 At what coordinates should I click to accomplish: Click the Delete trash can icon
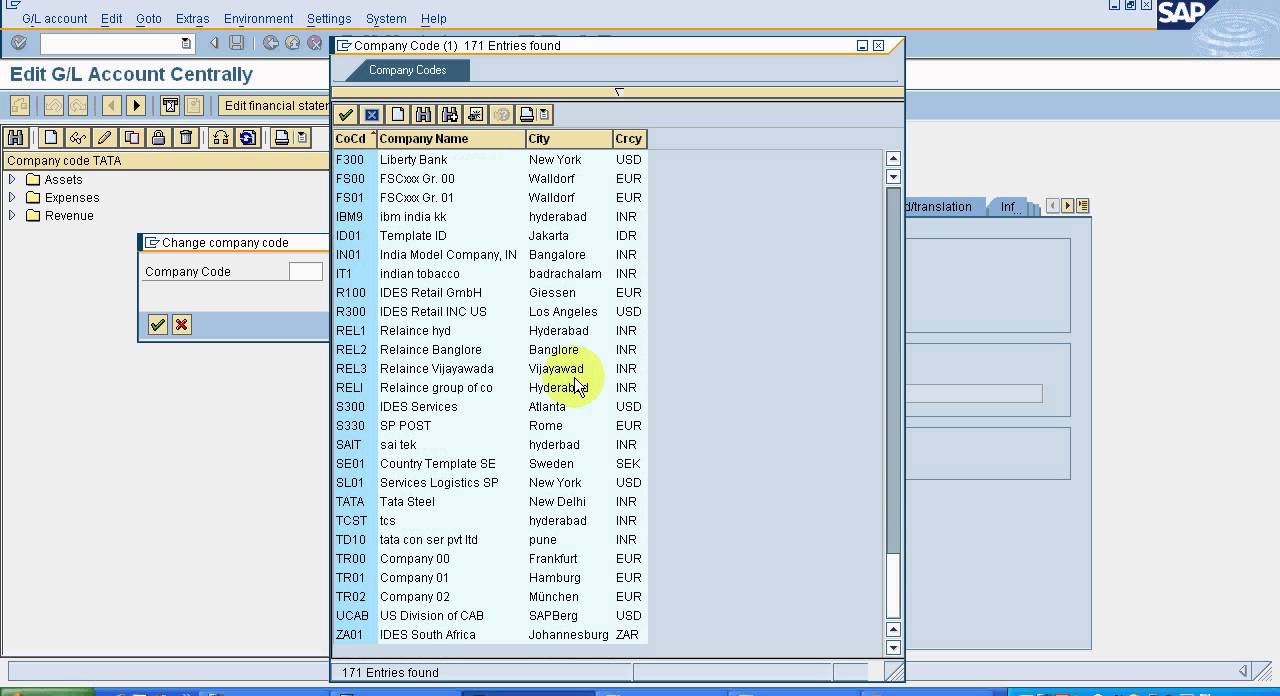[186, 138]
